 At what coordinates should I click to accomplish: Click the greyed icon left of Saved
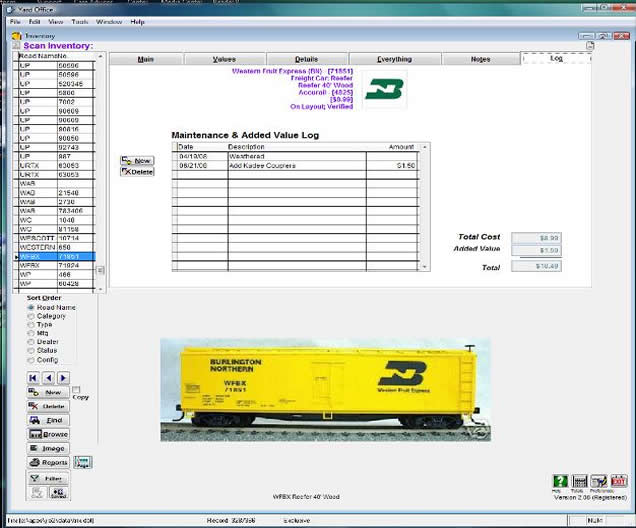[x=37, y=493]
